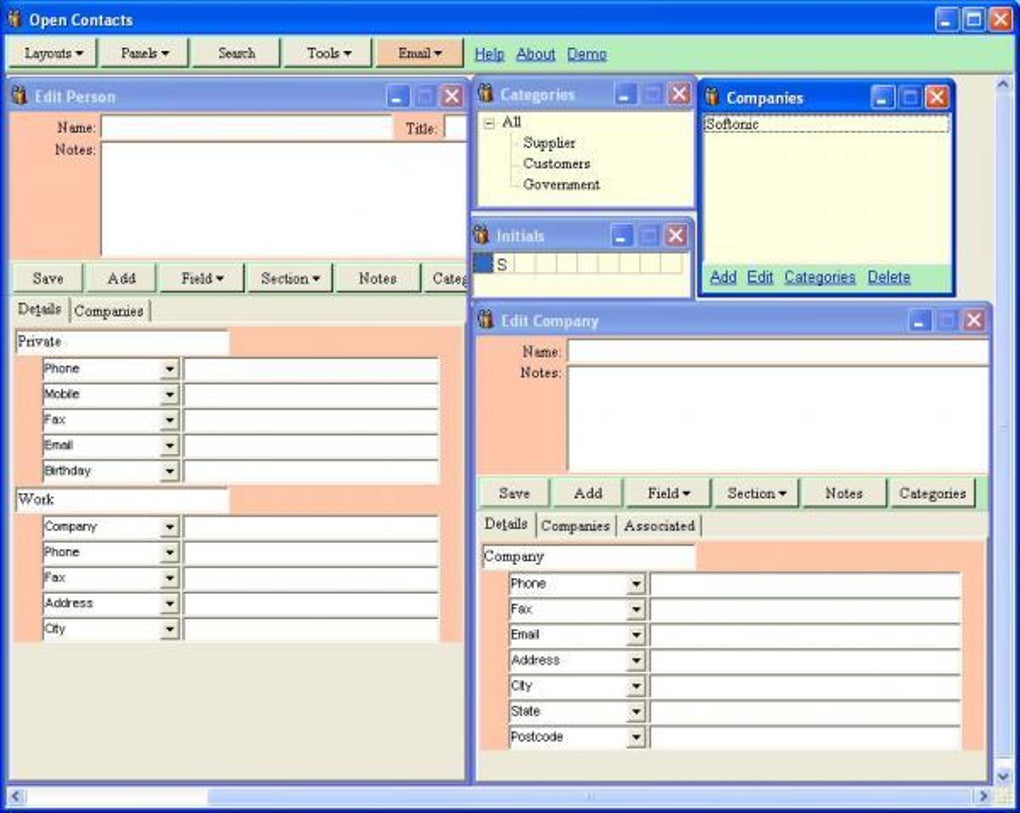This screenshot has height=813, width=1020.
Task: Minimize the Edit Company panel
Action: 919,320
